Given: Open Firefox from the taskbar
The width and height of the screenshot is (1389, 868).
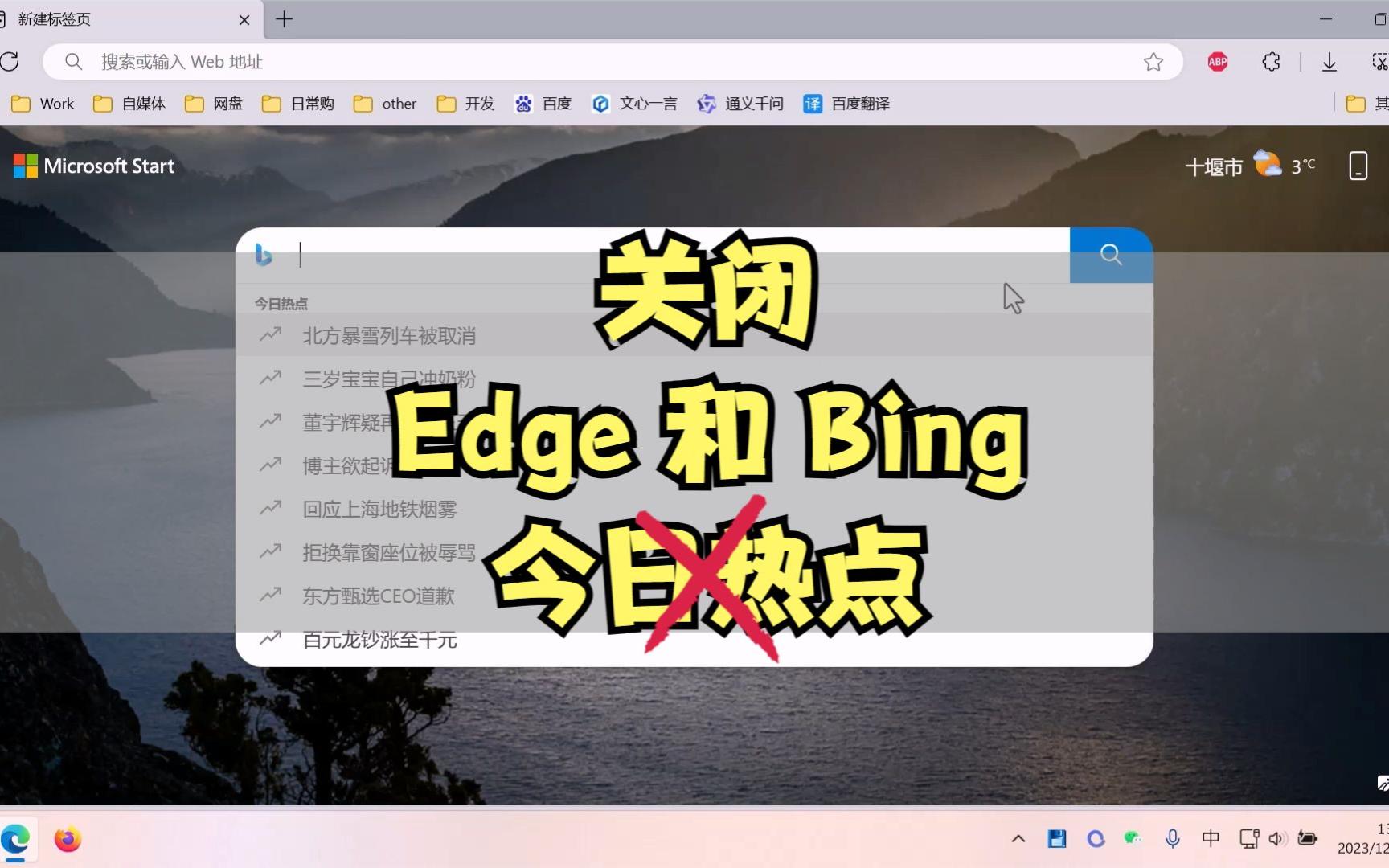Looking at the screenshot, I should tap(68, 839).
